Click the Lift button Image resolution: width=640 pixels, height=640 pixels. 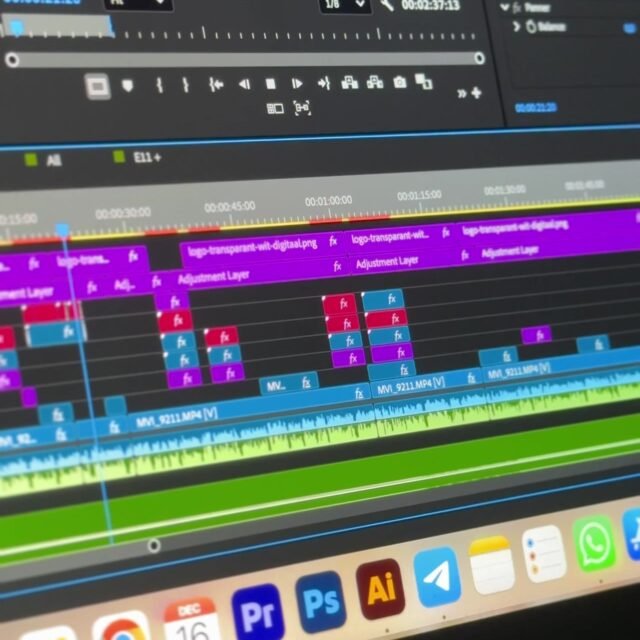350,83
